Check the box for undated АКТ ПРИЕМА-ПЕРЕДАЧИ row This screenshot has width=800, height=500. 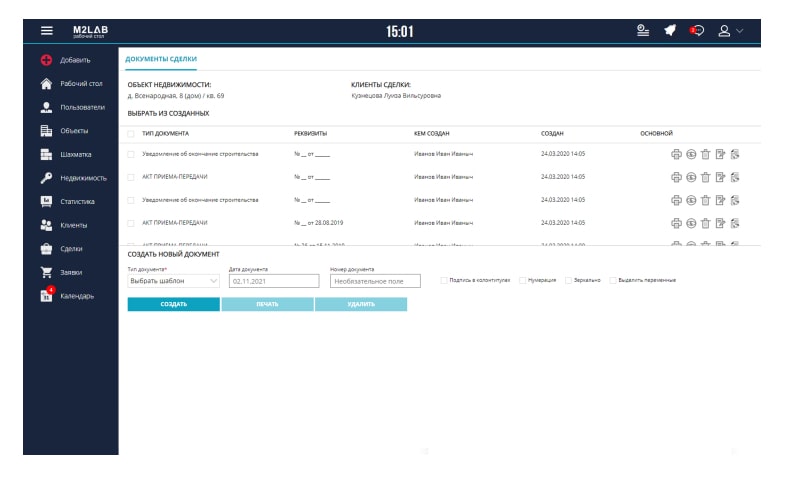coord(131,177)
